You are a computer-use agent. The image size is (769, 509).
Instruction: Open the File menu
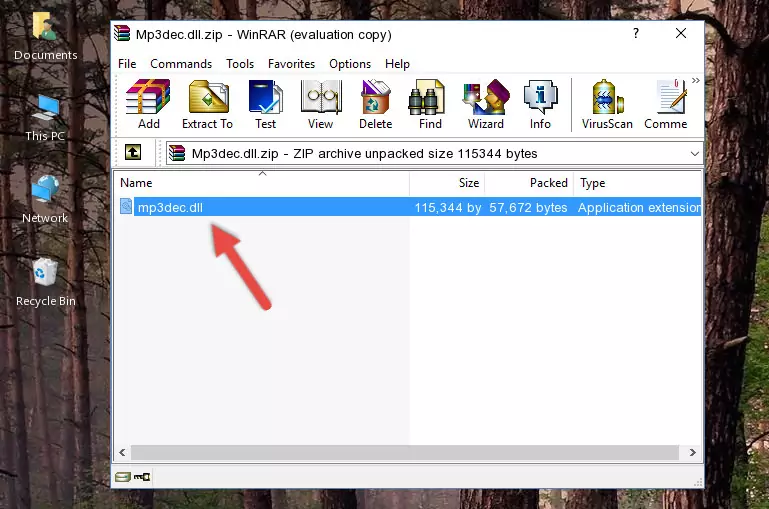coord(127,64)
